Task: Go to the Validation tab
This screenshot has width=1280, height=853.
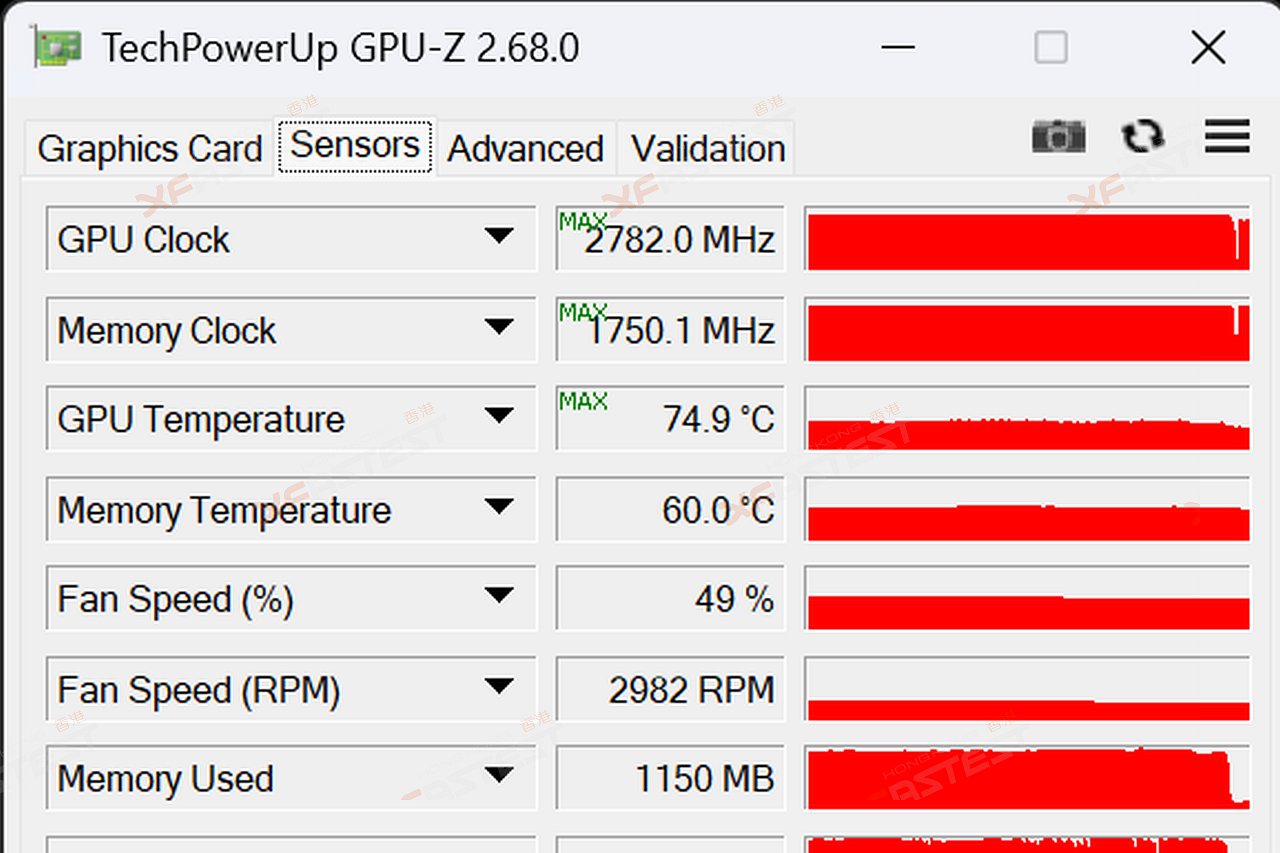Action: 708,149
